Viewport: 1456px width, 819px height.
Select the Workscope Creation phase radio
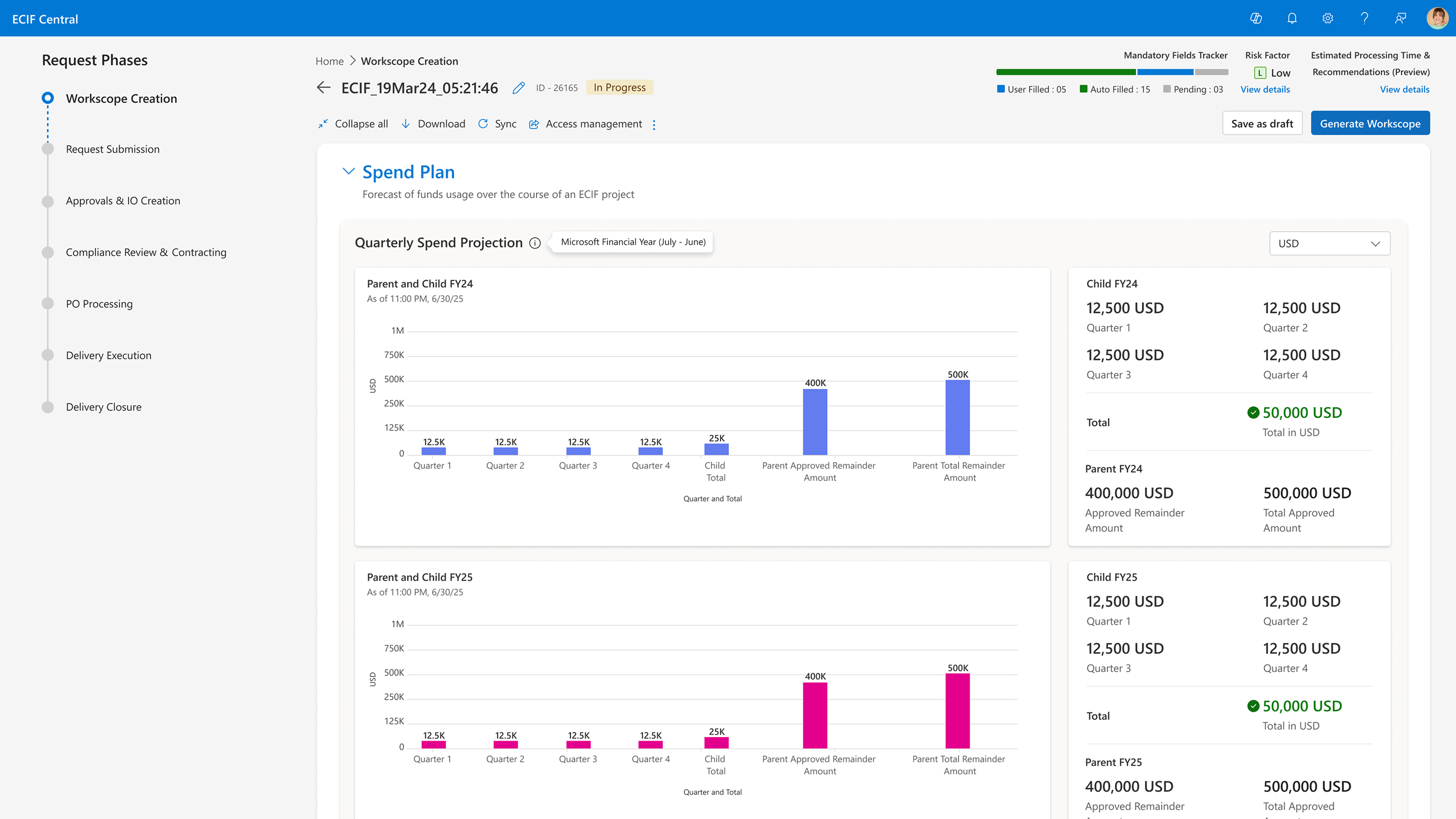tap(48, 99)
